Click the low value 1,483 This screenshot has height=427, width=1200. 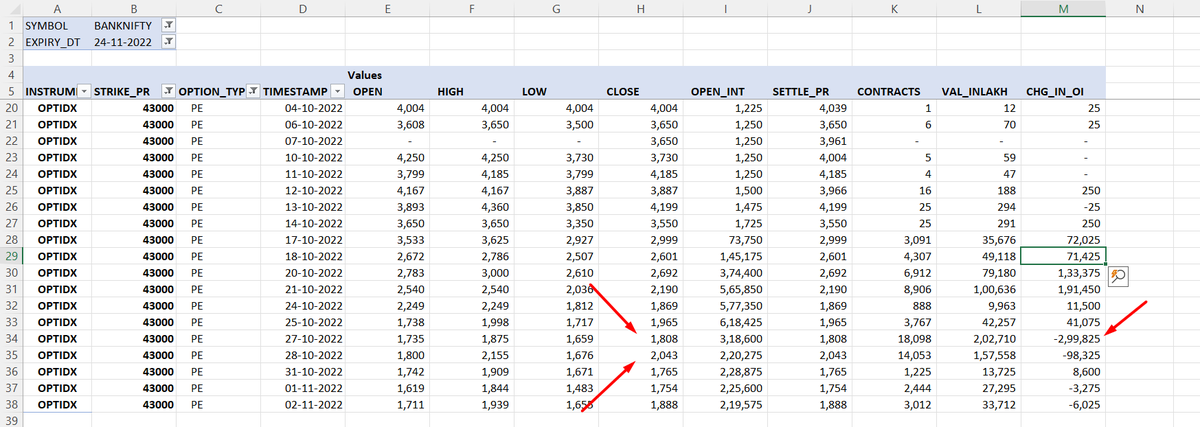click(579, 388)
